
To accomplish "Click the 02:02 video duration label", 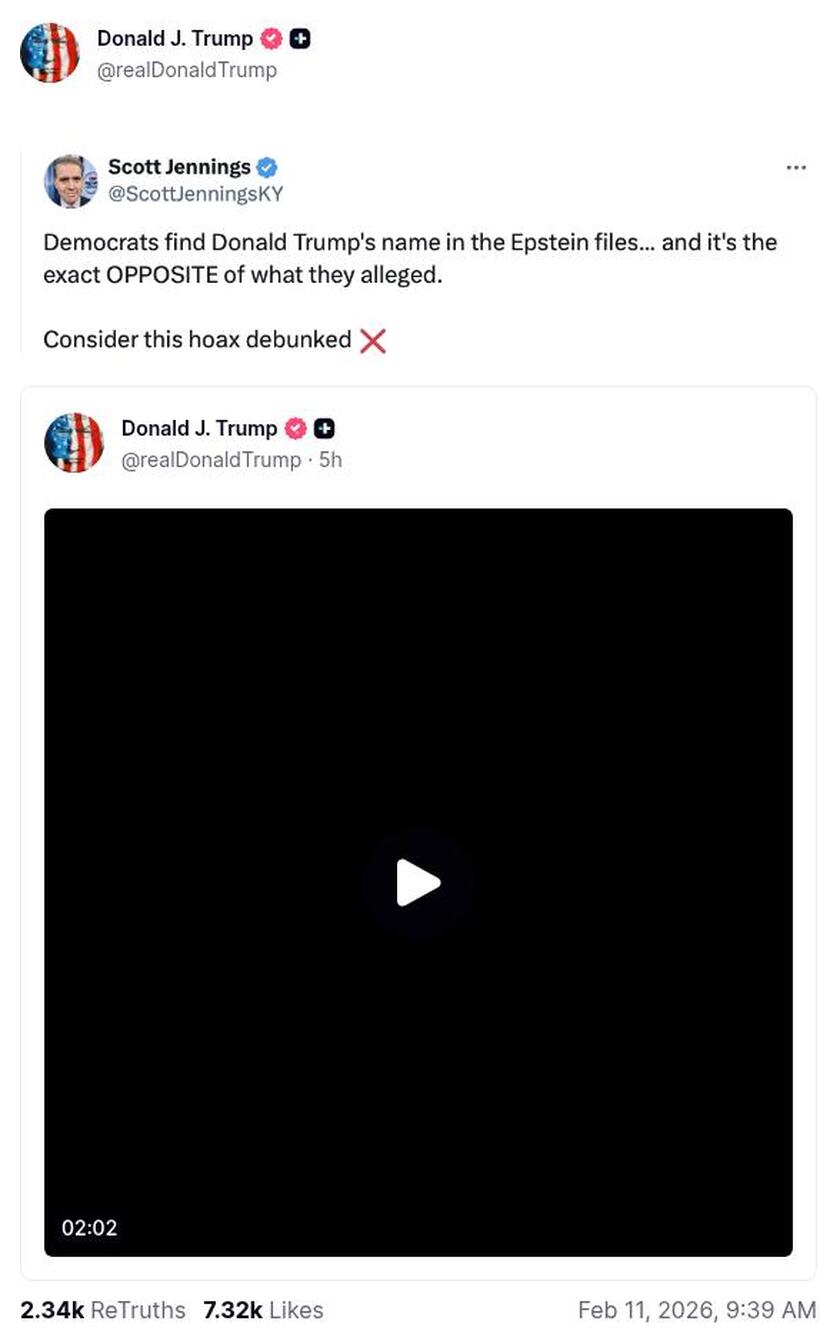I will [x=91, y=1228].
